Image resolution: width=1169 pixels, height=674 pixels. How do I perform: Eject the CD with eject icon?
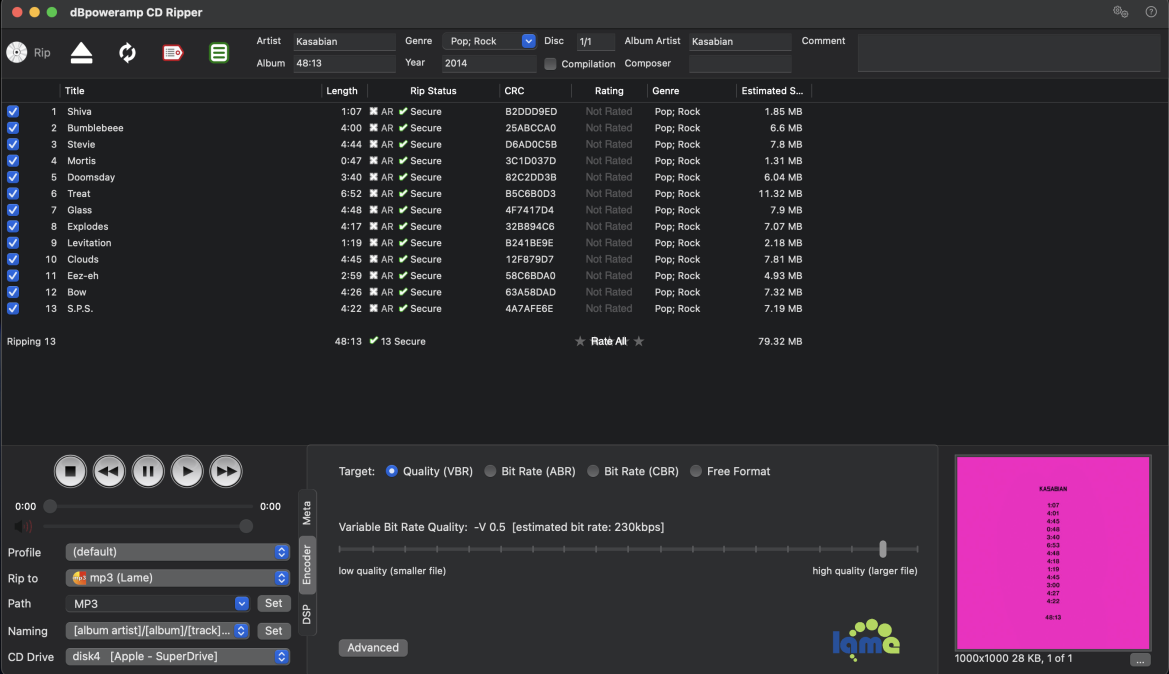[81, 53]
